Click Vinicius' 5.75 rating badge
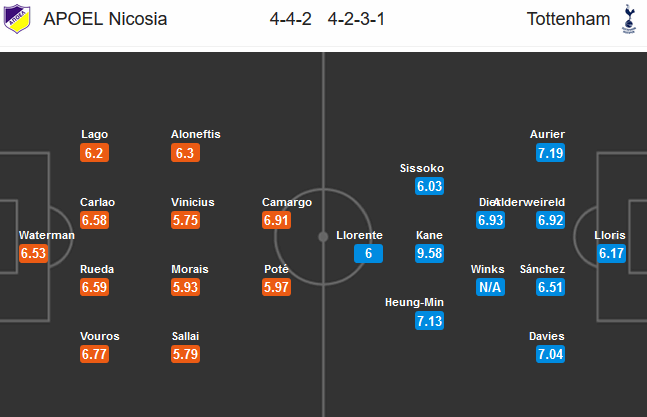Screen dimensions: 647x417 186,220
